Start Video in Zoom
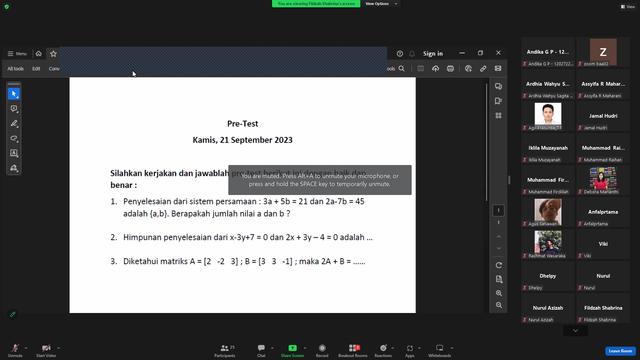This screenshot has height=360, width=640. [46, 350]
